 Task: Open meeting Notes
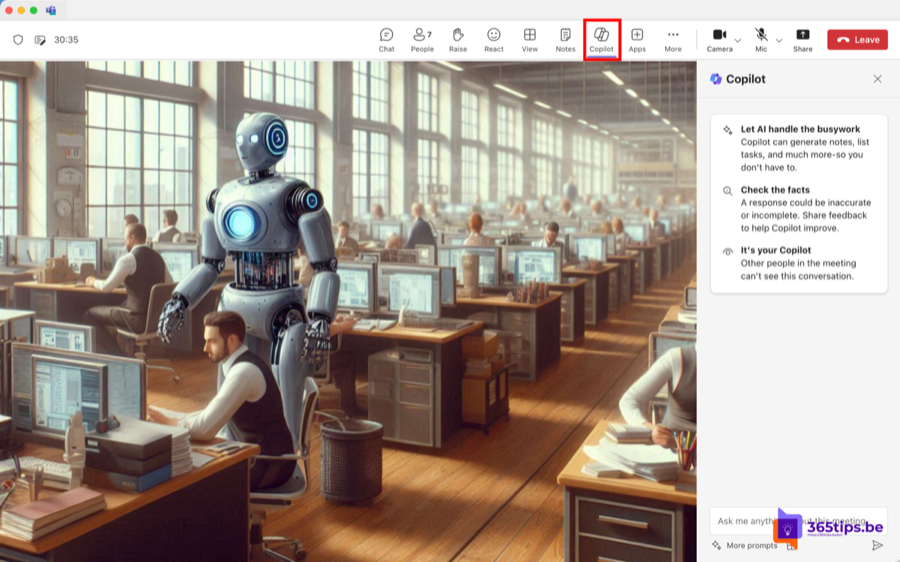tap(565, 40)
